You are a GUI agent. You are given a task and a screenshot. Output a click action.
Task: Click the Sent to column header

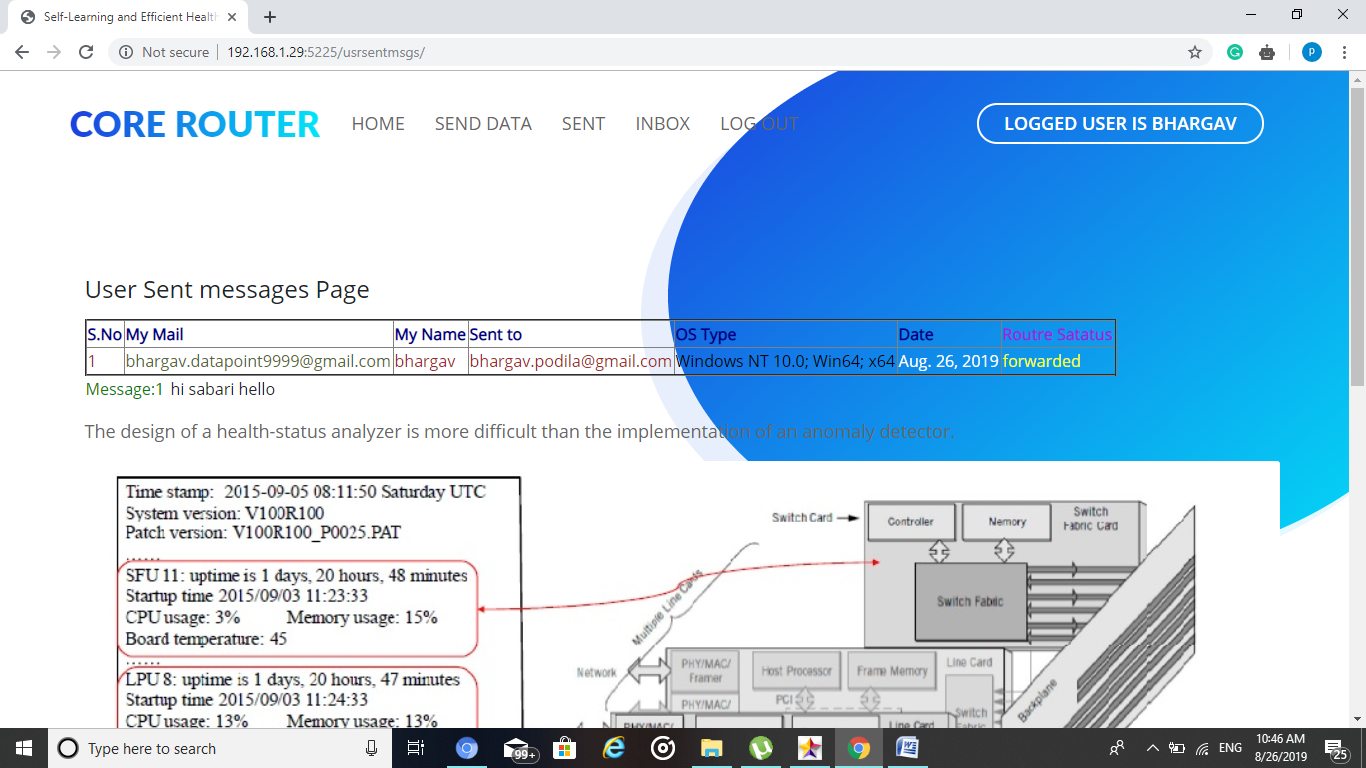click(x=571, y=334)
